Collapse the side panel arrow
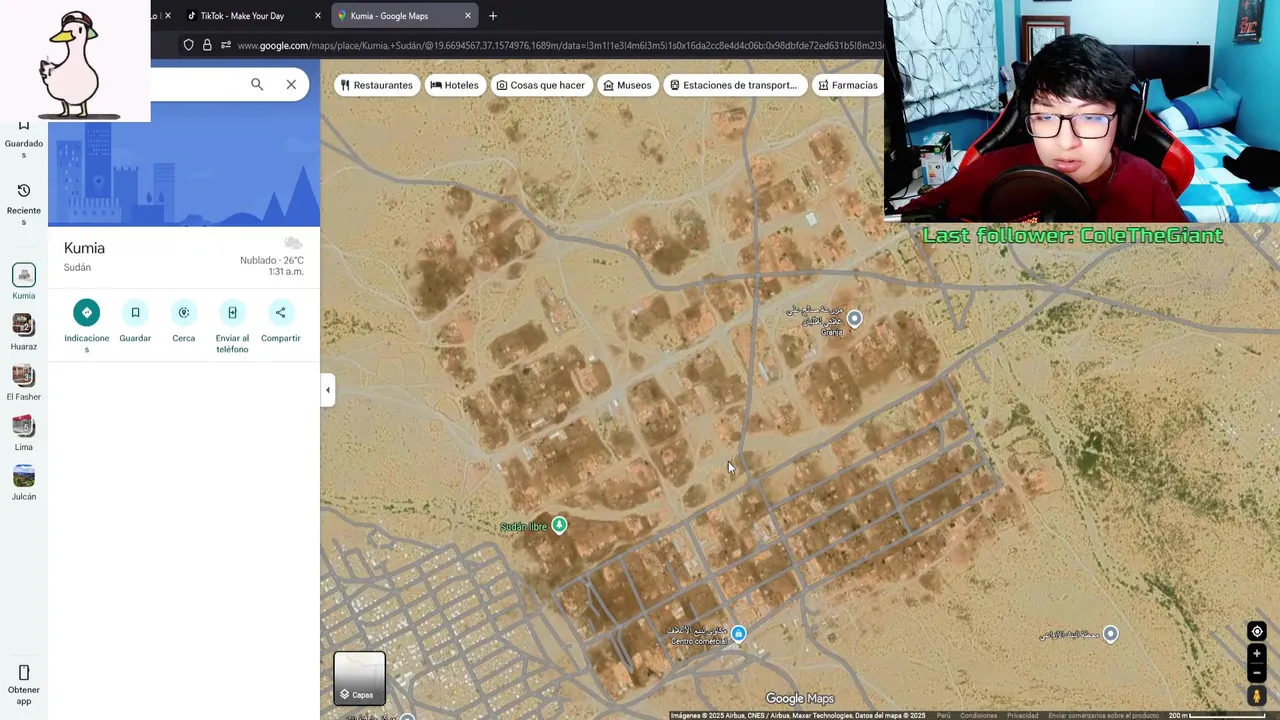 [327, 390]
